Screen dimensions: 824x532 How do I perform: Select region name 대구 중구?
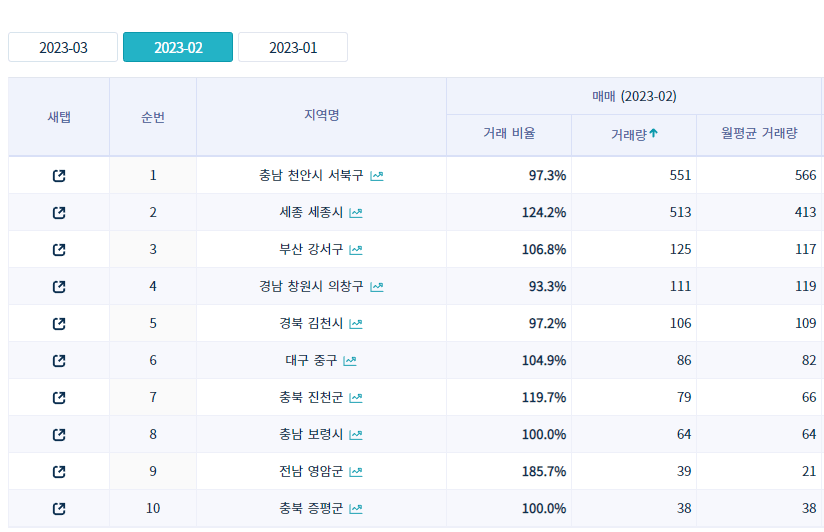click(x=311, y=361)
